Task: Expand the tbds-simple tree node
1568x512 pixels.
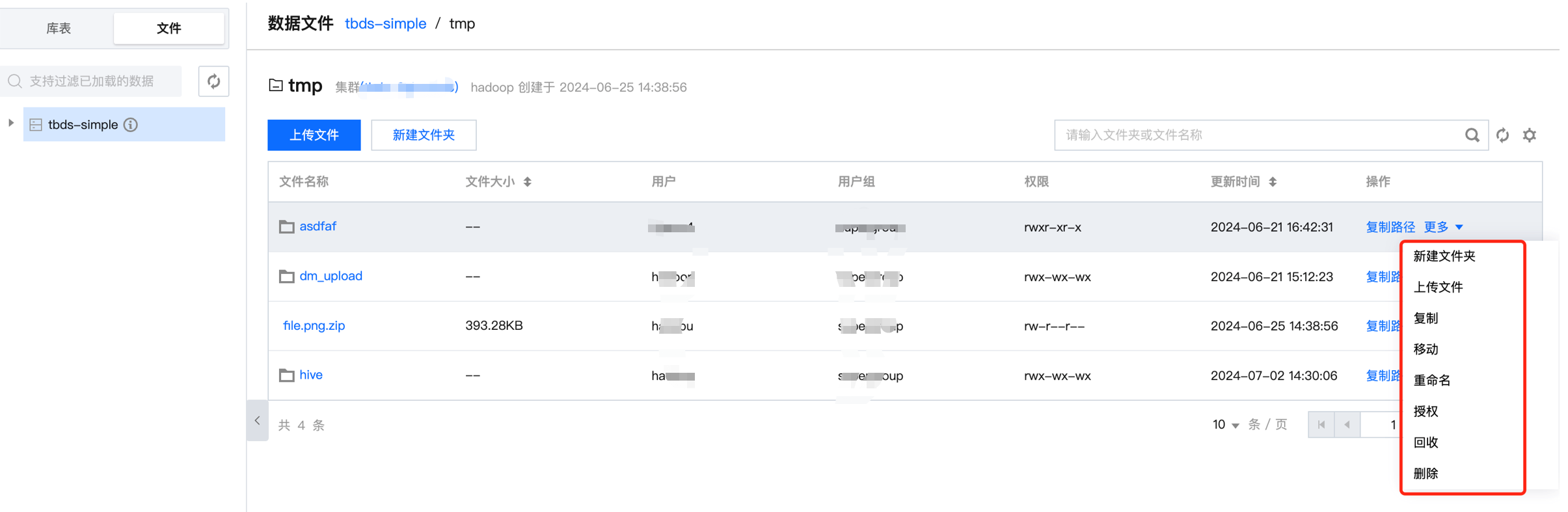Action: point(11,123)
